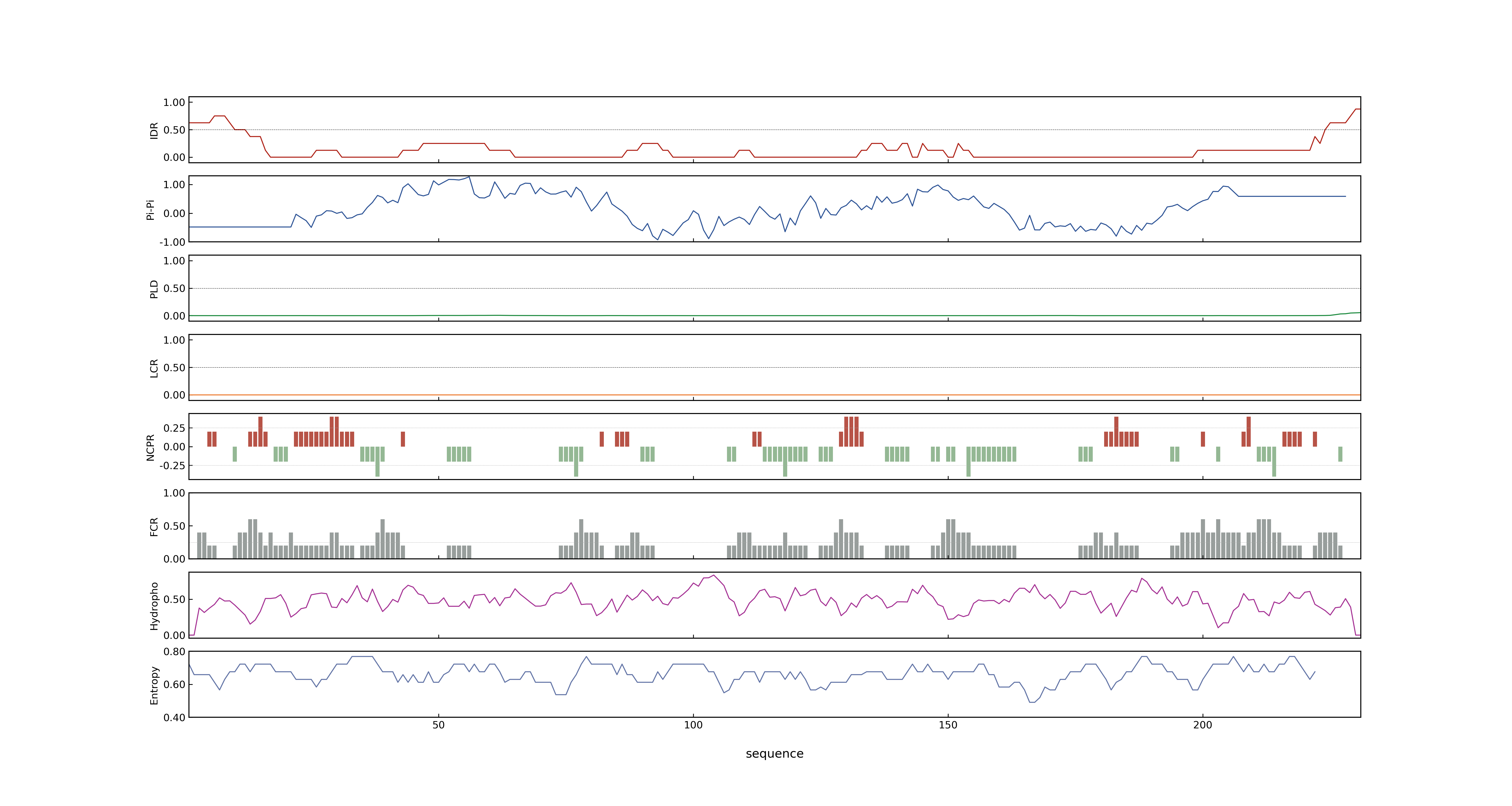1512x806 pixels.
Task: Click the -1.00 tick of Pi-Pi plot
Action: pos(172,242)
